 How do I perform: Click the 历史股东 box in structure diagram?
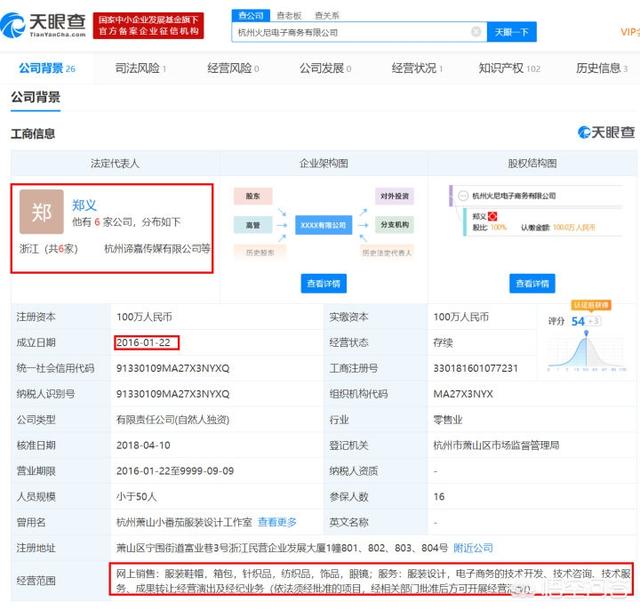pos(260,253)
